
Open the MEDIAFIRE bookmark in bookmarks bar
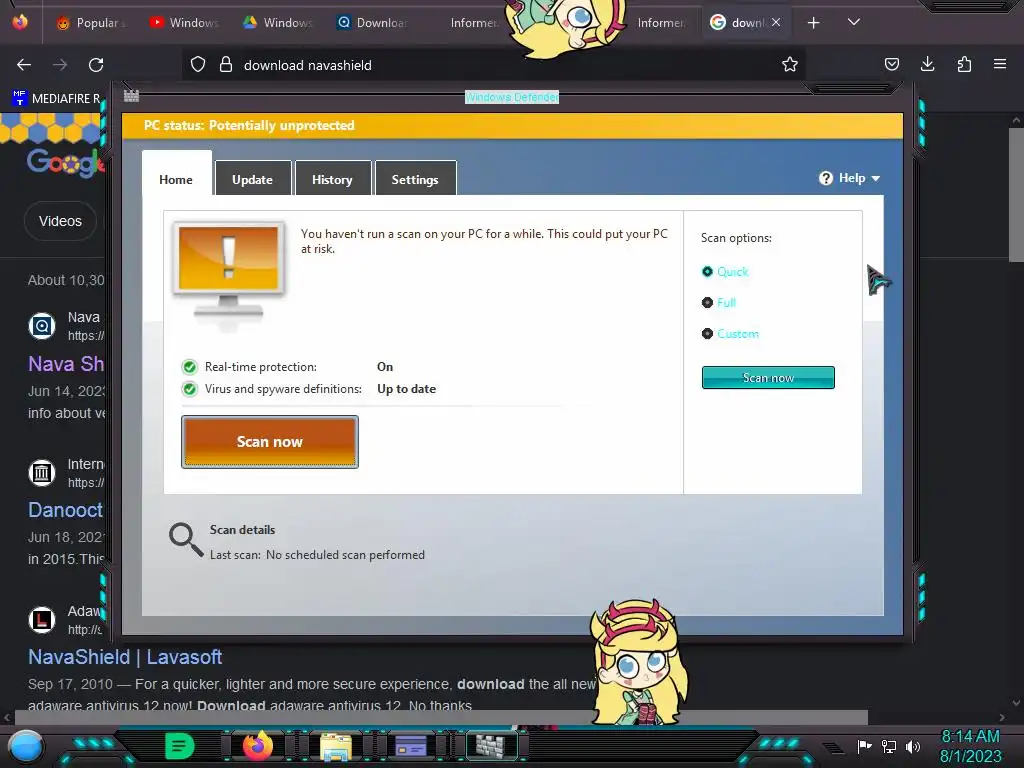coord(57,99)
